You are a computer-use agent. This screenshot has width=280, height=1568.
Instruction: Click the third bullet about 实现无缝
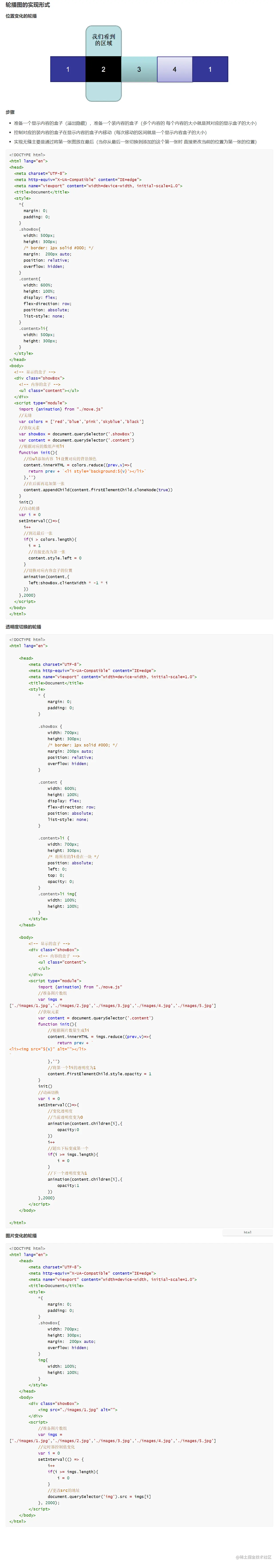click(x=135, y=142)
